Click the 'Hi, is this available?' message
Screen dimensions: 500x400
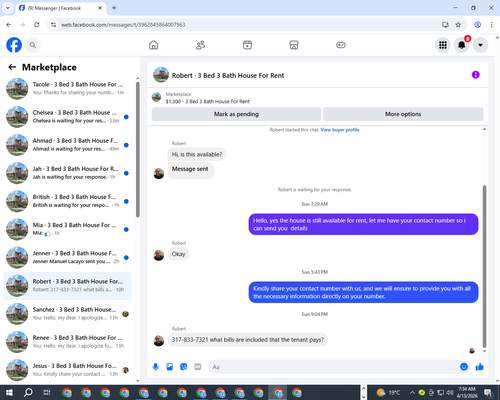coord(197,154)
